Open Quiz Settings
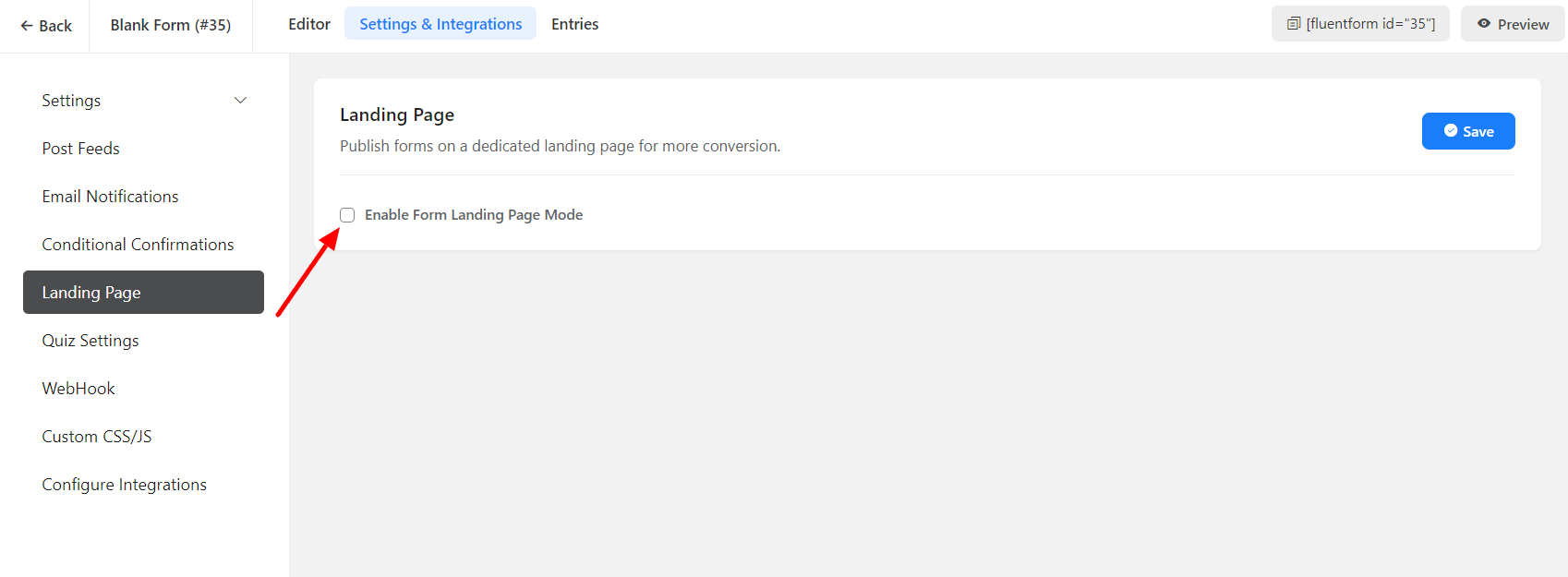 coord(90,341)
